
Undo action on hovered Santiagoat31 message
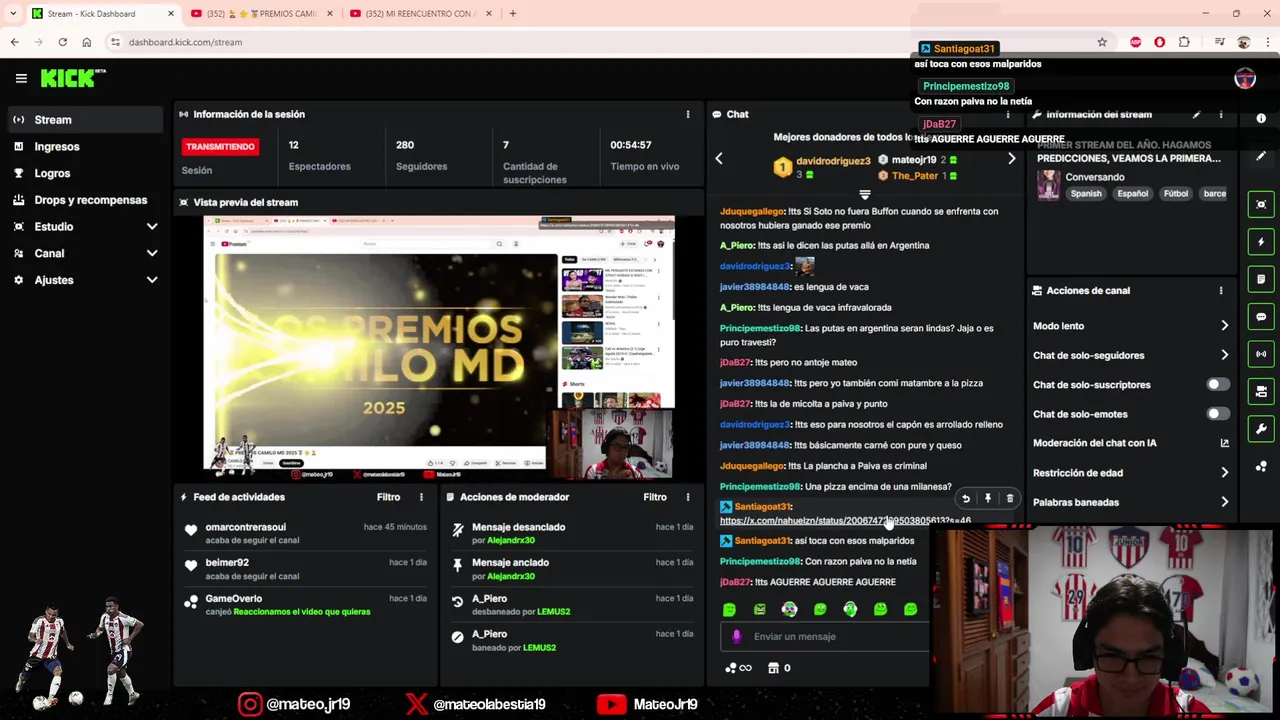click(966, 498)
